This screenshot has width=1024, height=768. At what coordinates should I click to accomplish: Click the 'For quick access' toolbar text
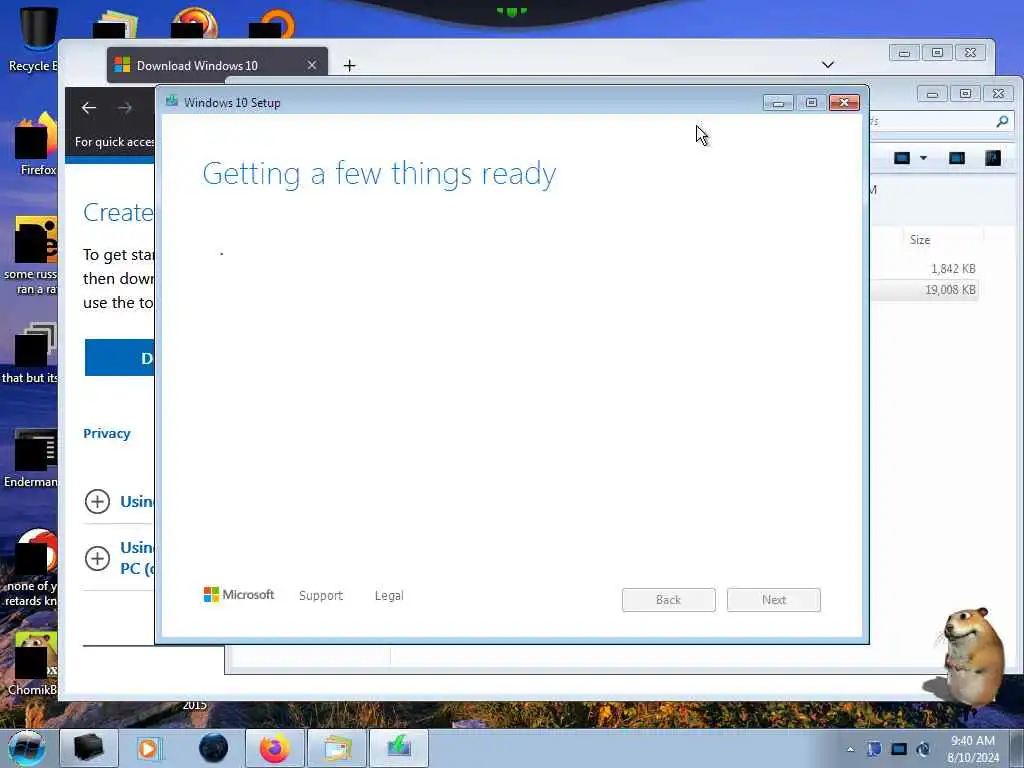point(114,142)
